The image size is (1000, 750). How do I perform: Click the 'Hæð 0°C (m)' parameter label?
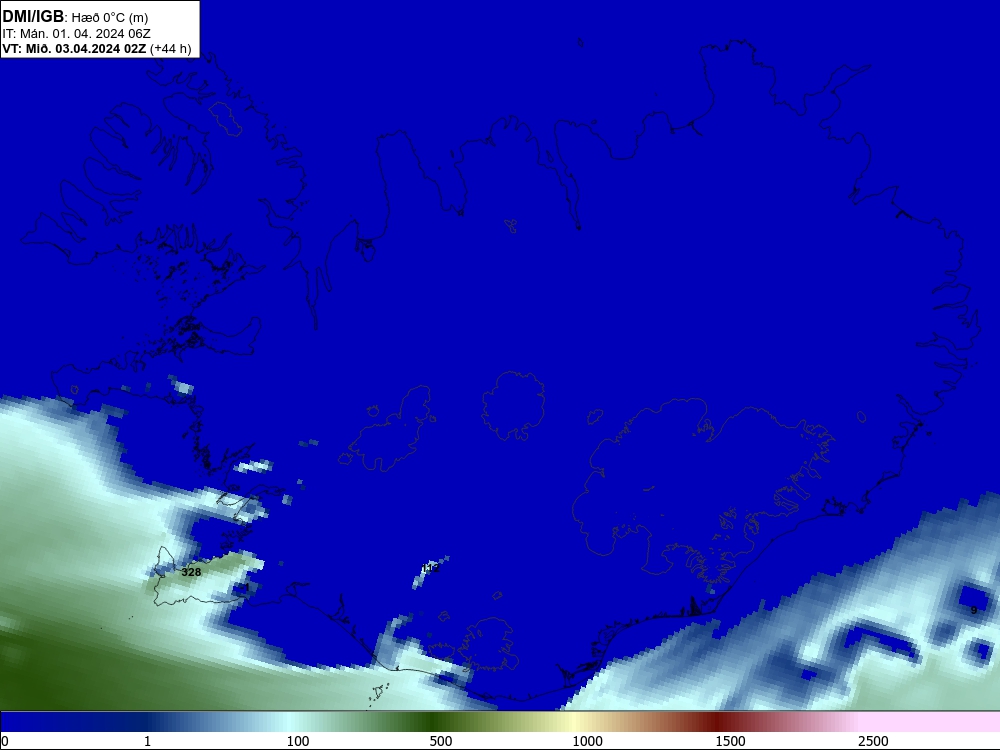110,17
